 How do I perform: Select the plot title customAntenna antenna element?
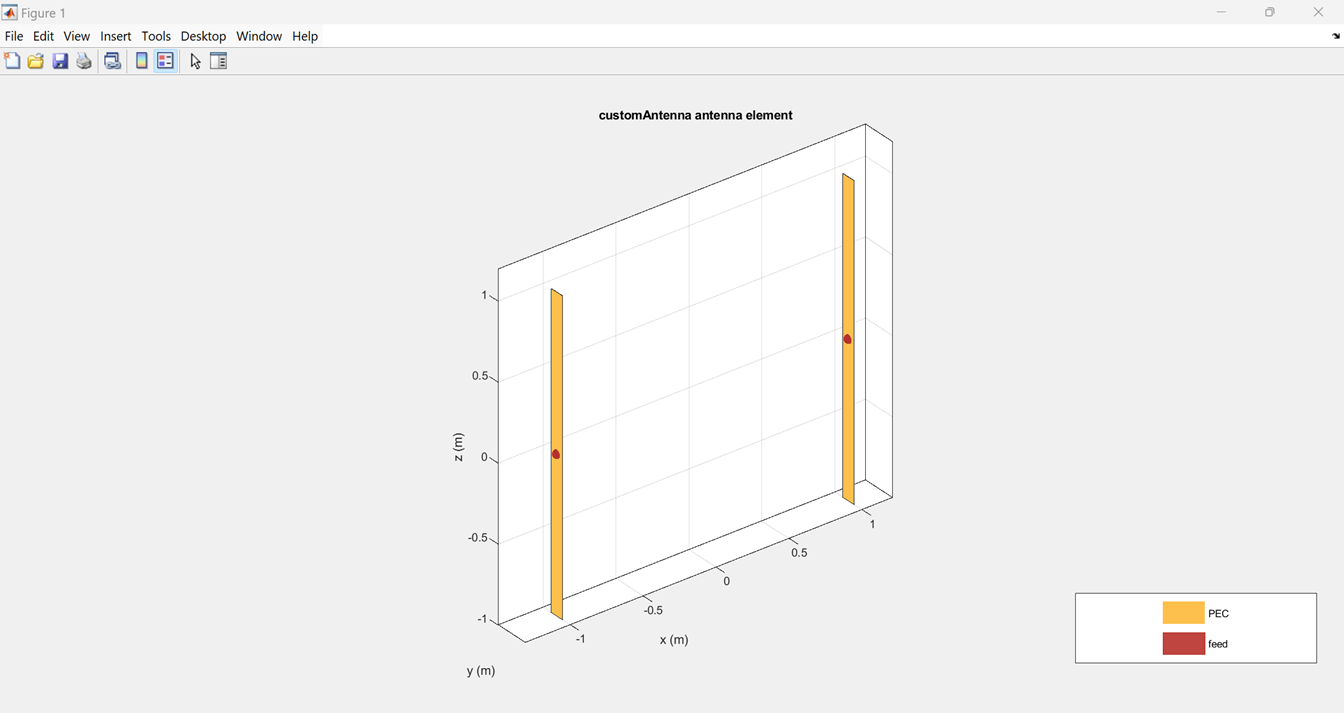[696, 115]
